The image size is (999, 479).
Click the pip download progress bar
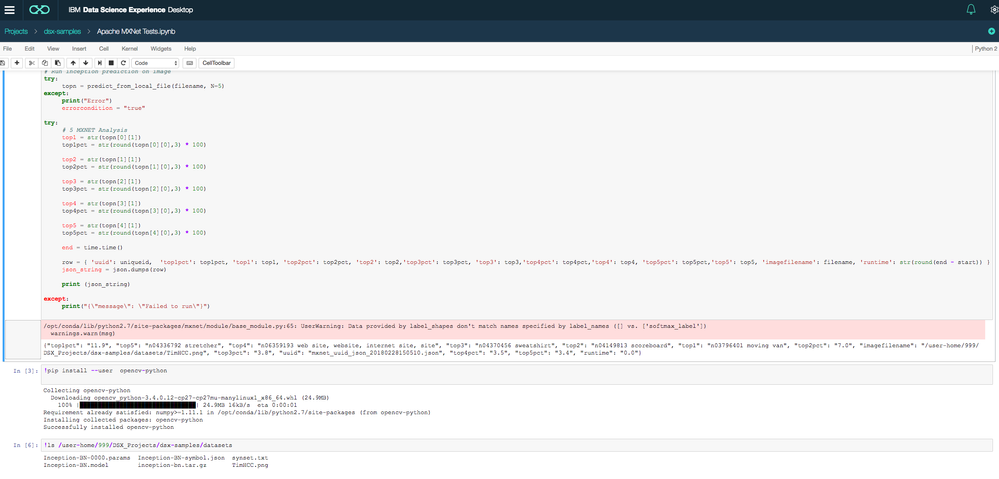pos(138,404)
